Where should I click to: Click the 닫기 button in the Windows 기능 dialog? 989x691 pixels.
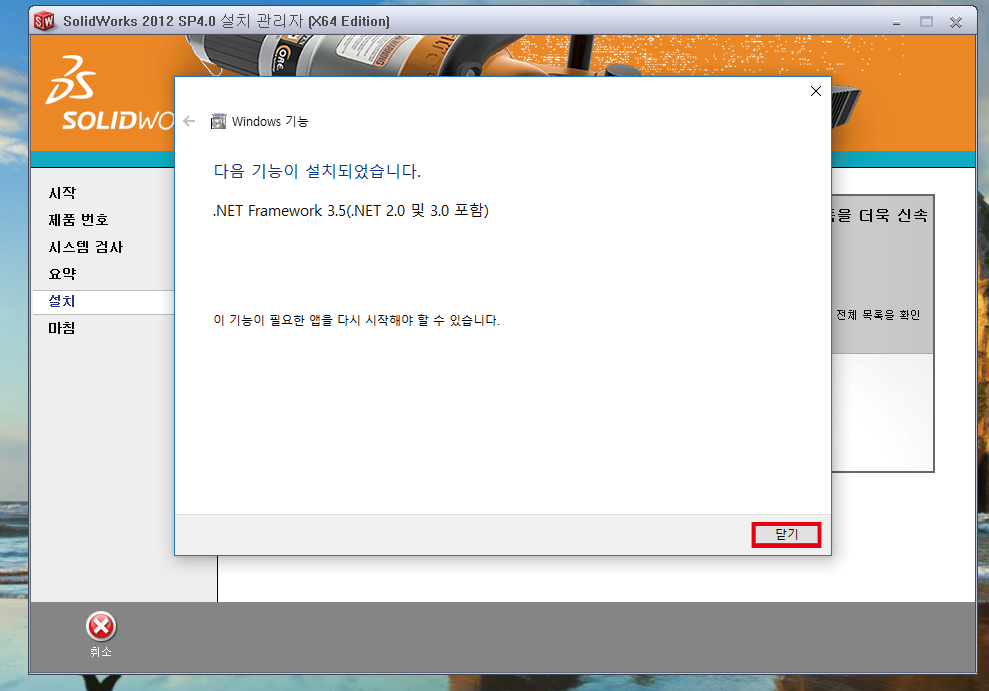(786, 535)
